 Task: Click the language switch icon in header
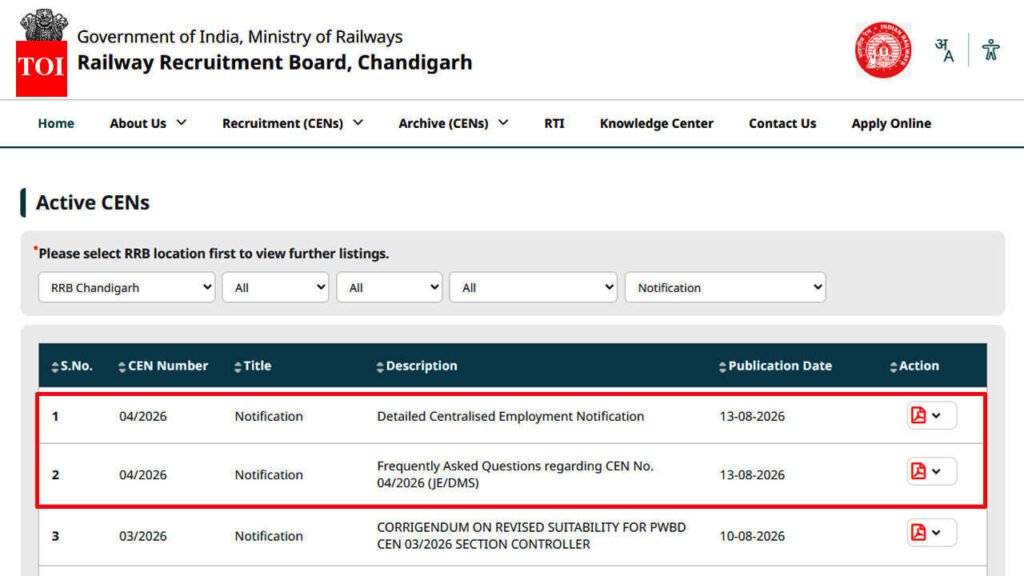click(944, 50)
